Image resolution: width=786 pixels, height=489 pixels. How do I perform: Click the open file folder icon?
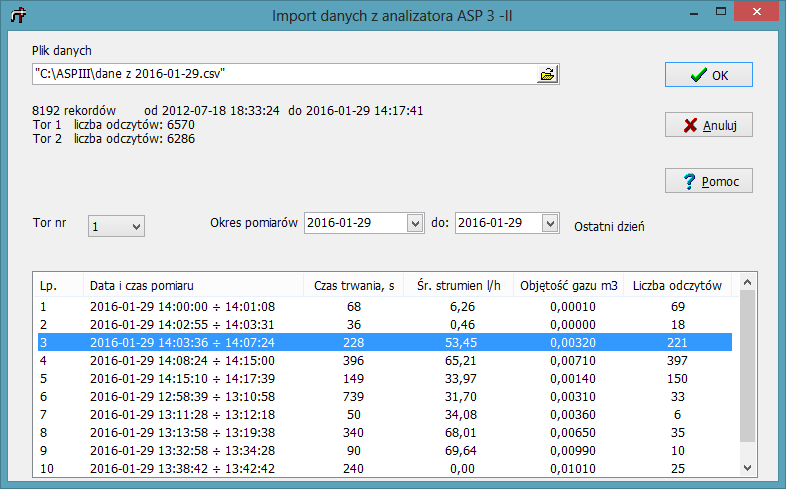(547, 74)
